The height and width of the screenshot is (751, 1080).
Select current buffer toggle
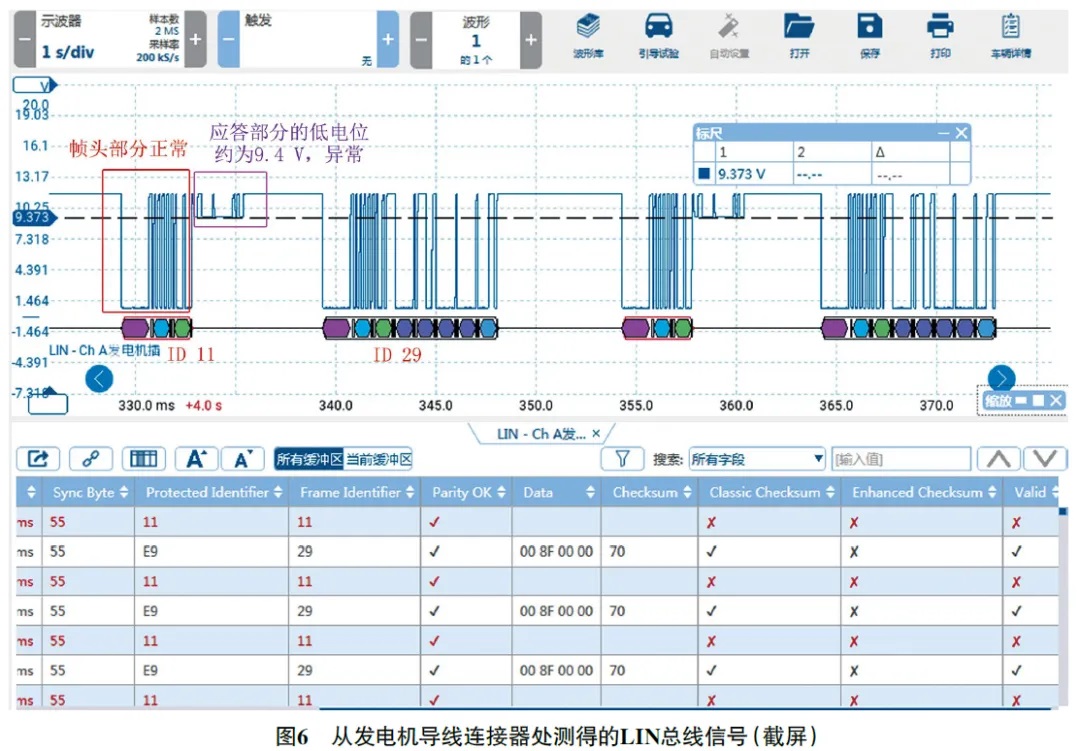pyautogui.click(x=378, y=460)
